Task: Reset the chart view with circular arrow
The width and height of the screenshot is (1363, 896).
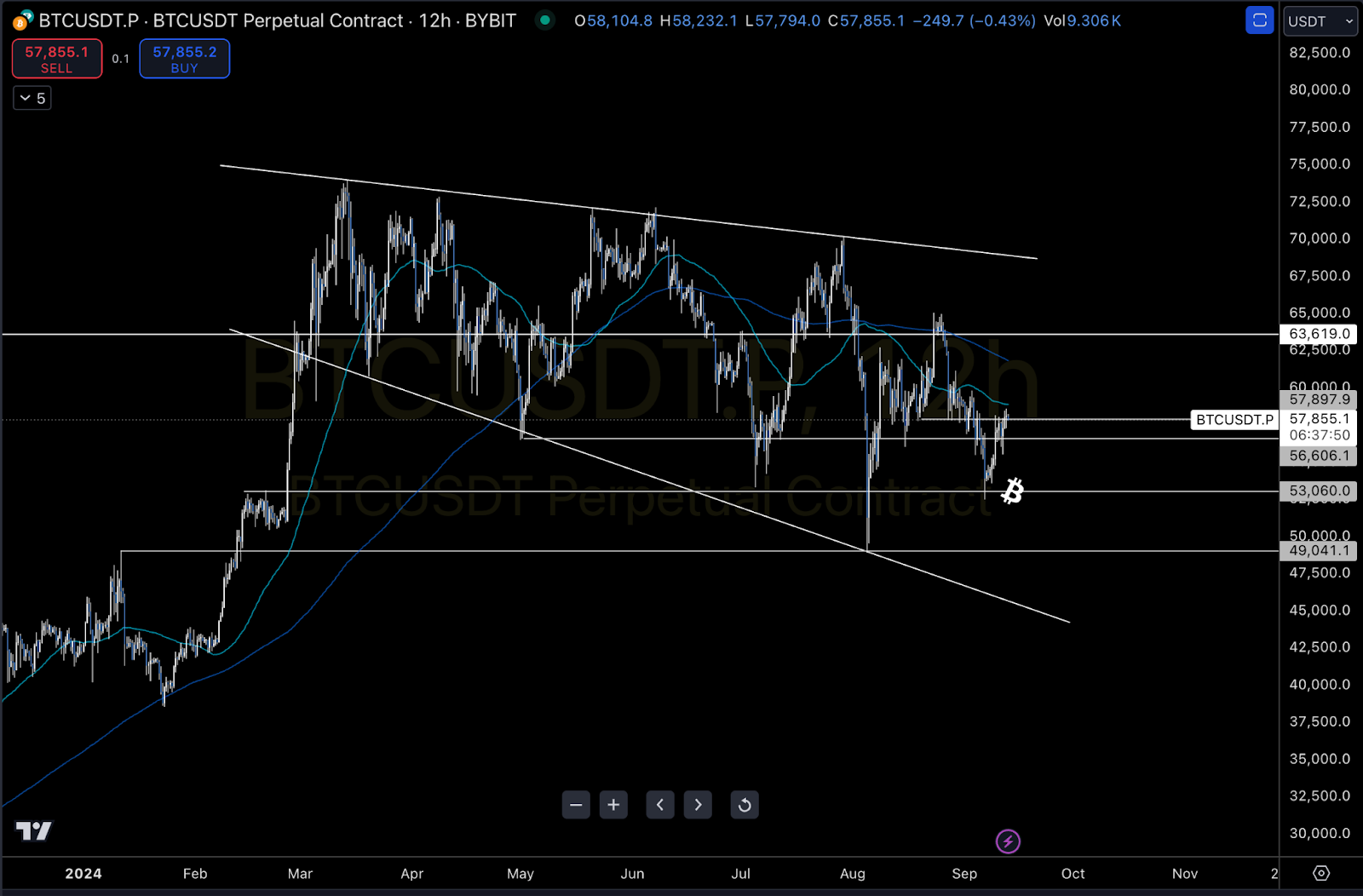Action: click(x=745, y=805)
